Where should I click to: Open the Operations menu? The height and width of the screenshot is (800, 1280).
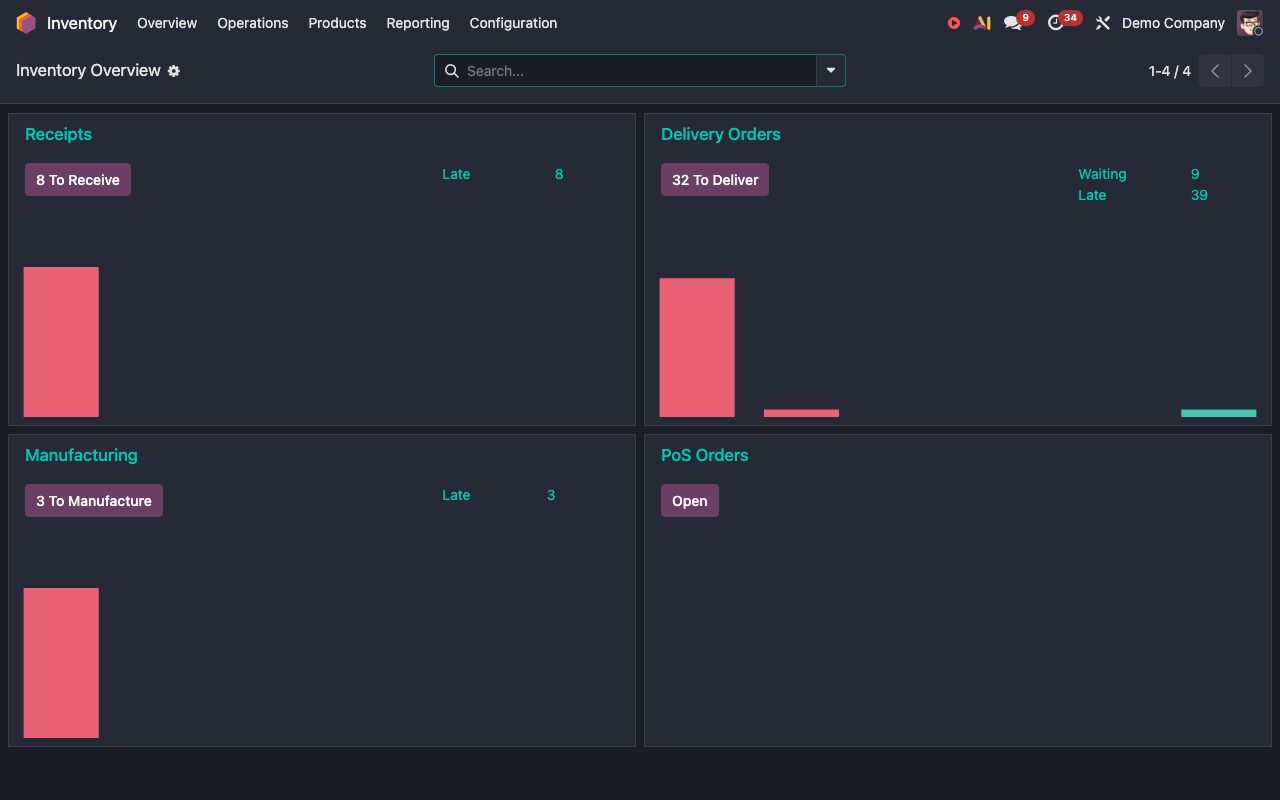pyautogui.click(x=253, y=23)
